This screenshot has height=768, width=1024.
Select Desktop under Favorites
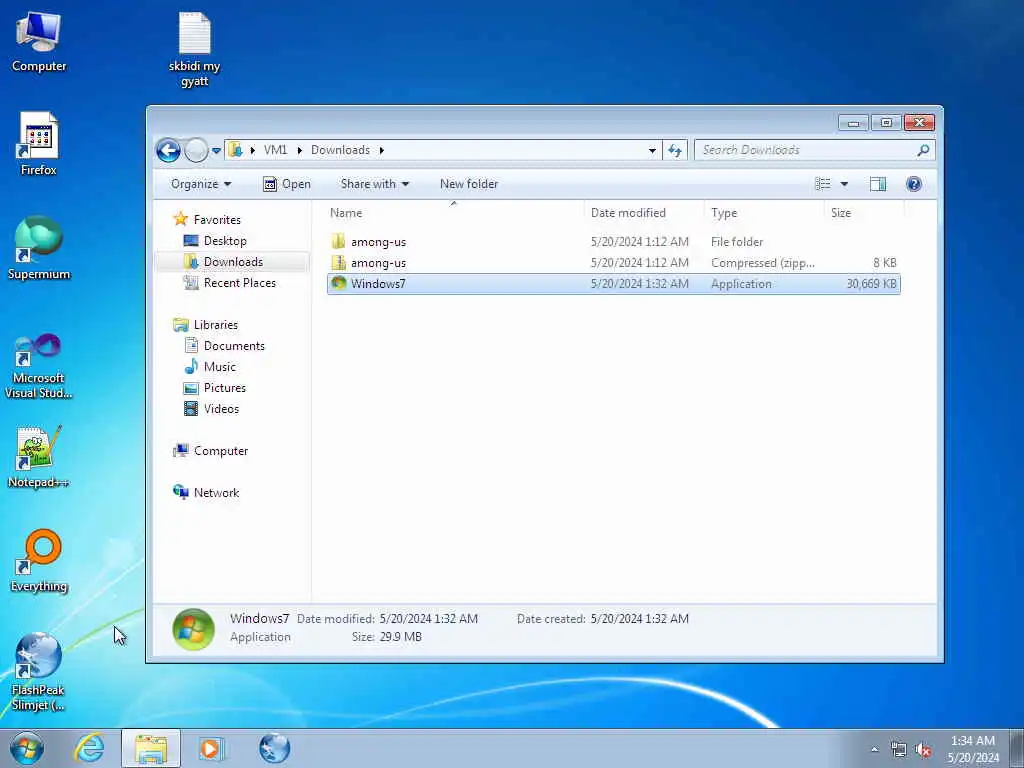(x=215, y=241)
